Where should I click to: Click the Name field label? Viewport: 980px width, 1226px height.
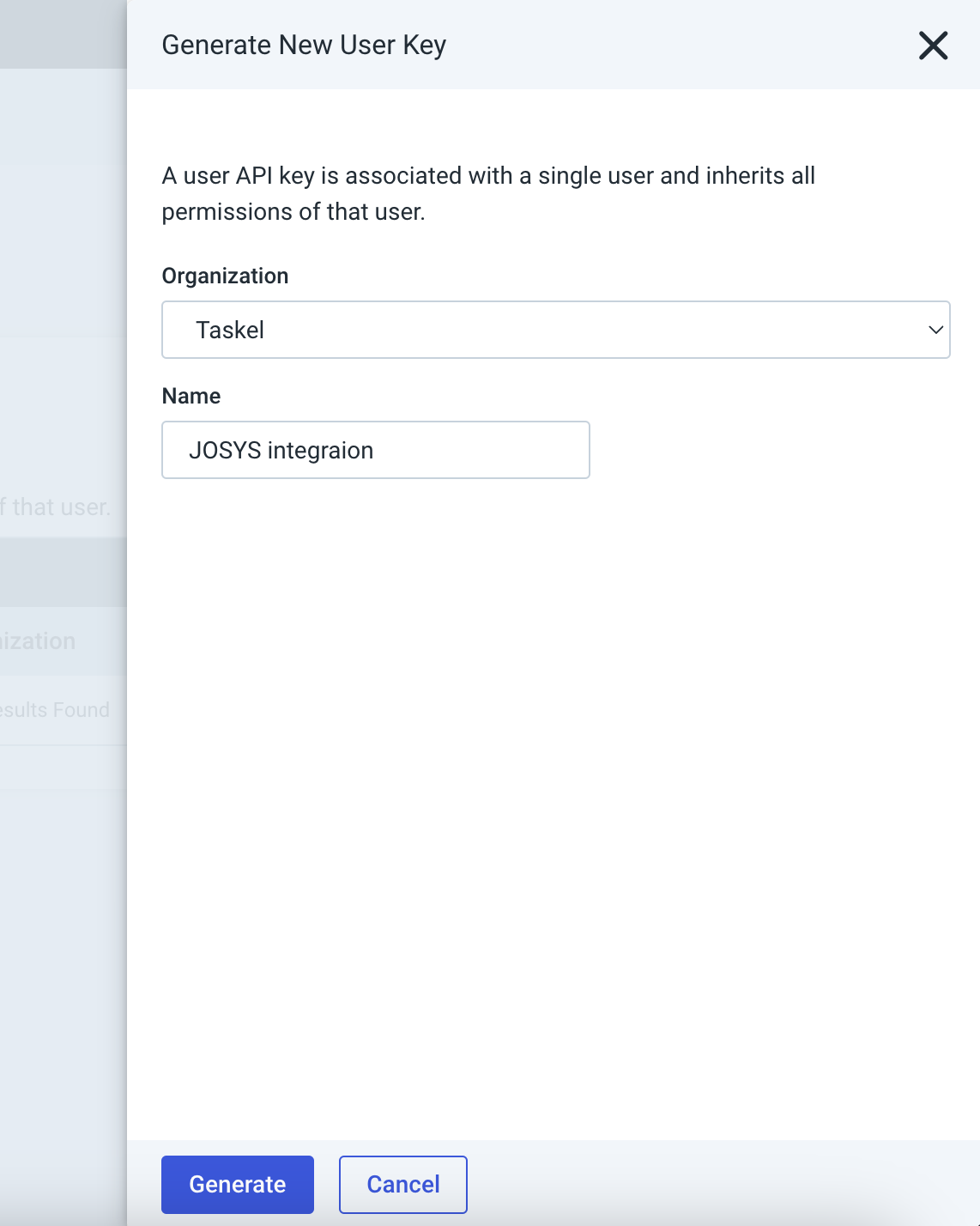click(x=191, y=396)
